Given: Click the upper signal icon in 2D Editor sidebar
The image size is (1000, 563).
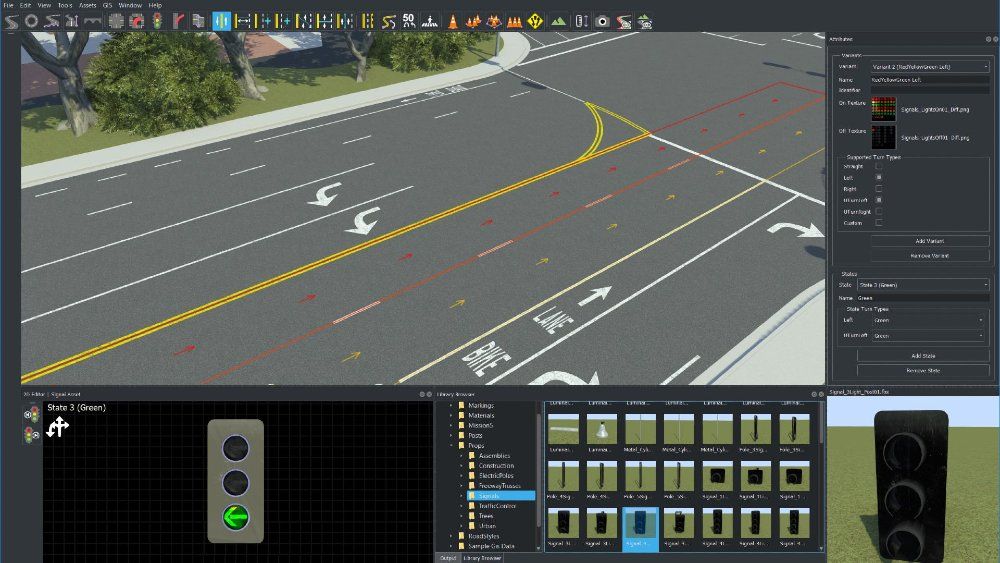Looking at the screenshot, I should (31, 415).
